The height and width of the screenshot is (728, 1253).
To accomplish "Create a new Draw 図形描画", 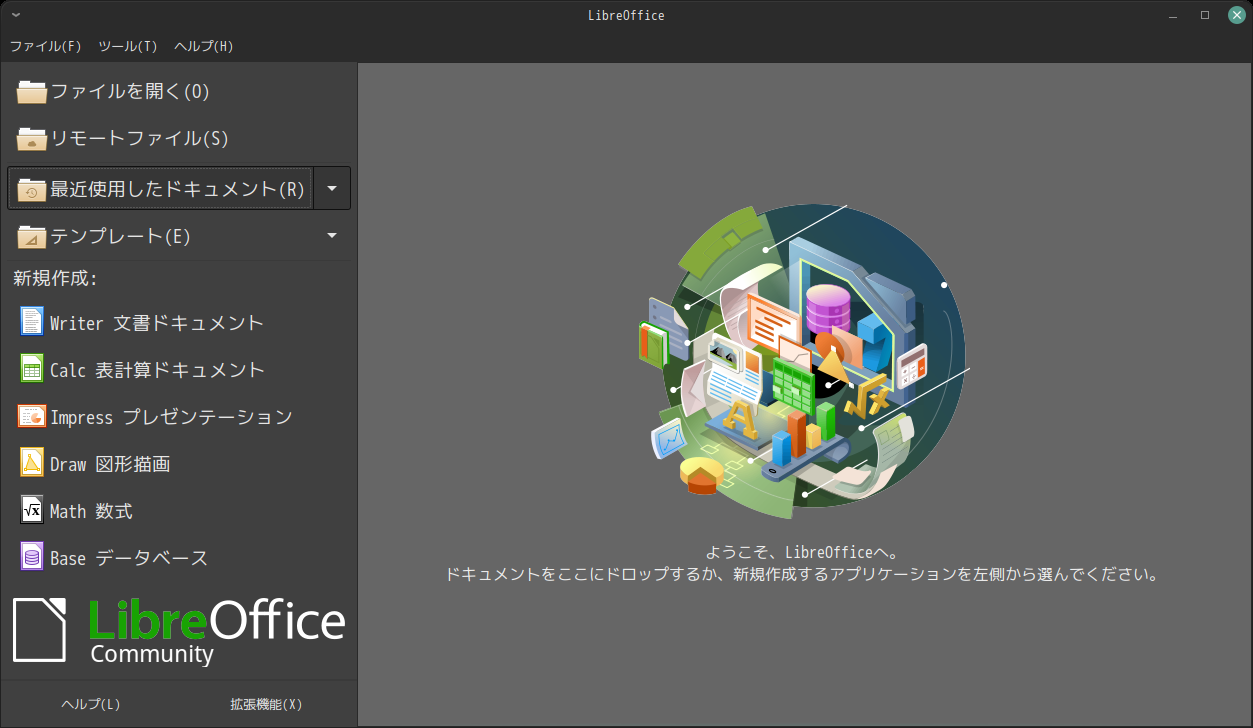I will pyautogui.click(x=179, y=463).
